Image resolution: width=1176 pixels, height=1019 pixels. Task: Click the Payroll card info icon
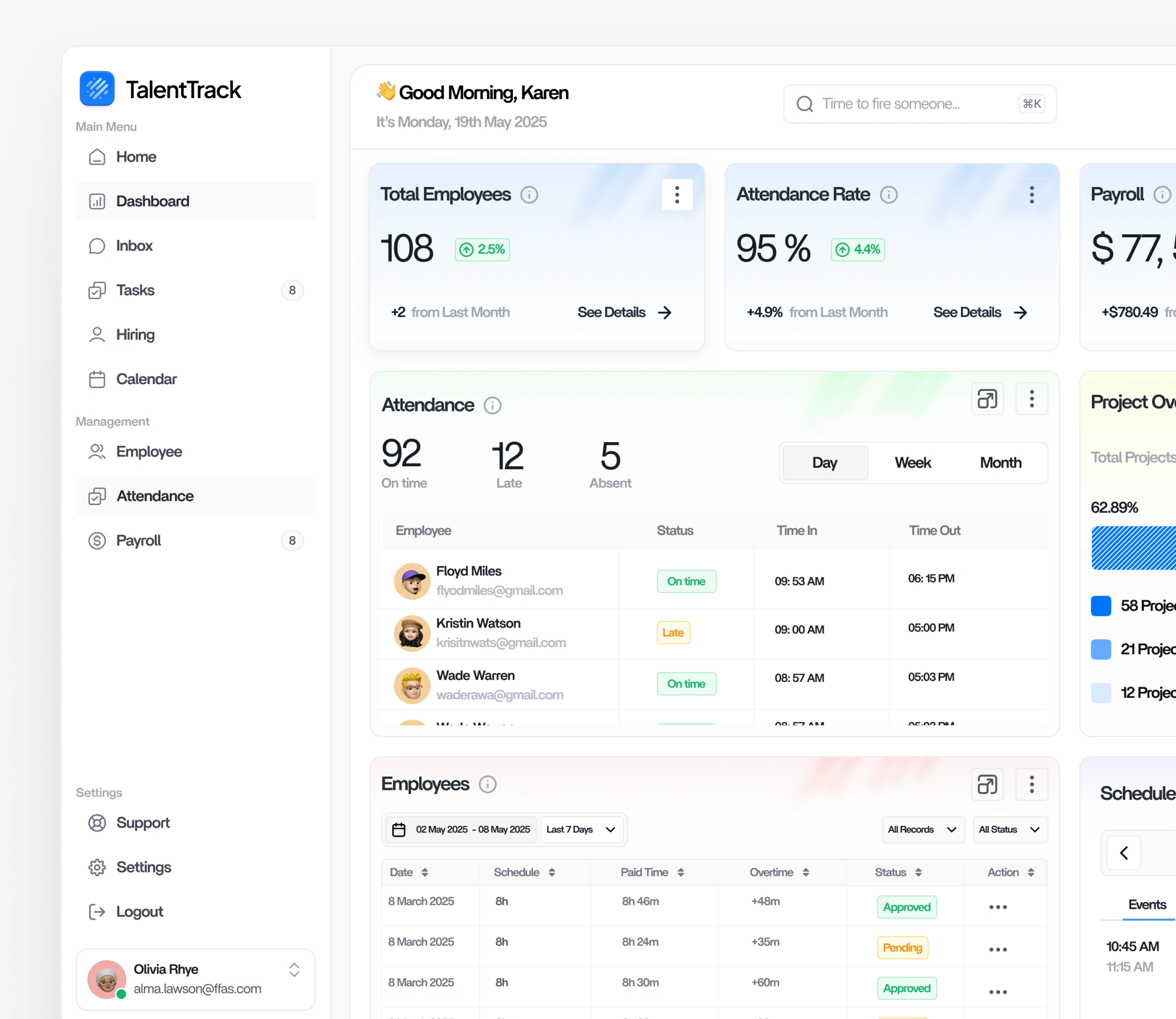[x=1162, y=194]
